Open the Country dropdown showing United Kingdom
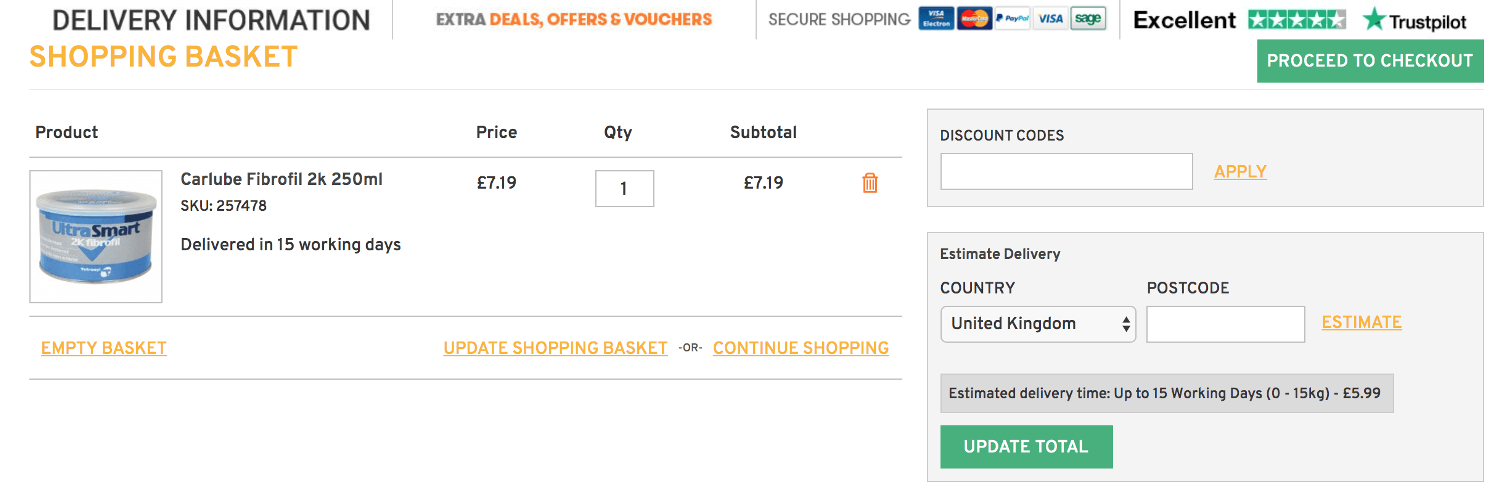This screenshot has height=487, width=1500. click(1038, 324)
